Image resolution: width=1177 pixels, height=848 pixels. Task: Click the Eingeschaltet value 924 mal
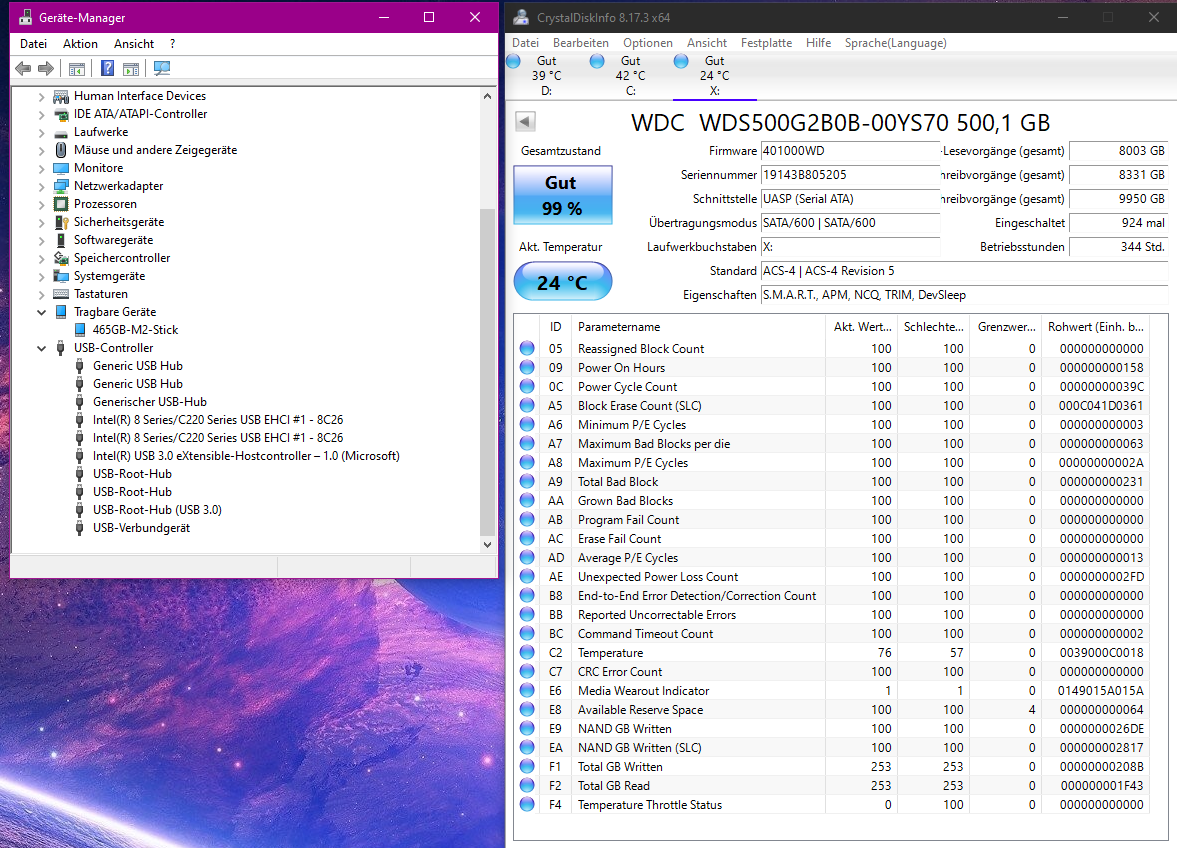pyautogui.click(x=1118, y=223)
